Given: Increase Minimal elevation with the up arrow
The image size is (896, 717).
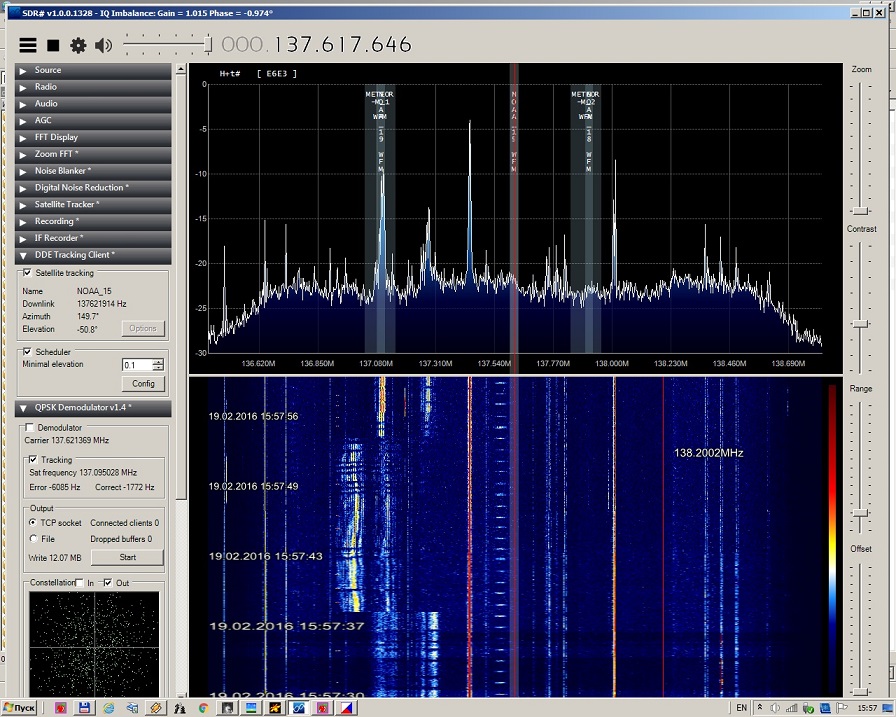Looking at the screenshot, I should (x=158, y=362).
